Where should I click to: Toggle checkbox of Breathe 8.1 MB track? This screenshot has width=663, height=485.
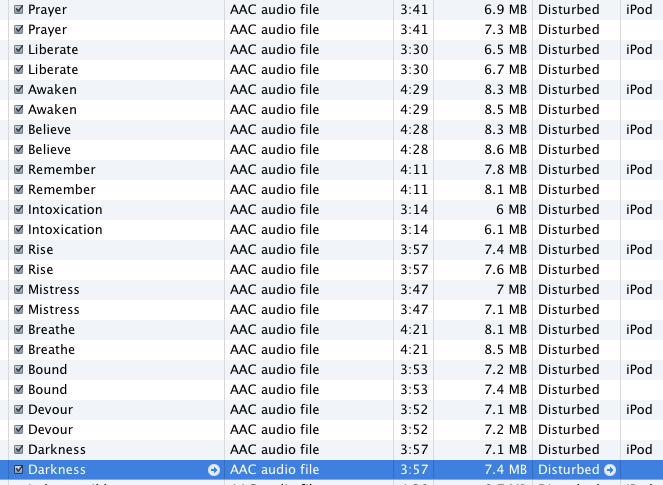point(19,329)
